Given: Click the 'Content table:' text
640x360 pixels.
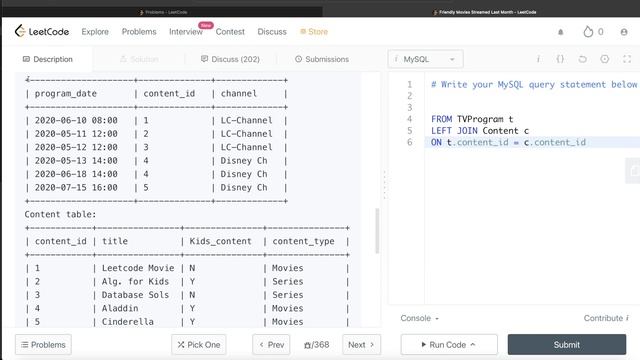Looking at the screenshot, I should click(x=60, y=214).
